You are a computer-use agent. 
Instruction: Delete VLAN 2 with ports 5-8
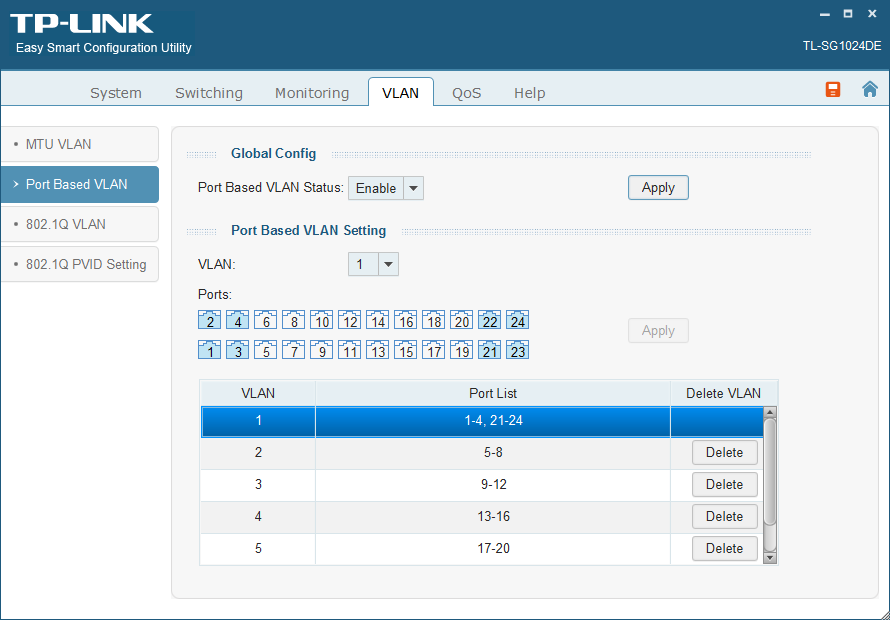(x=725, y=453)
